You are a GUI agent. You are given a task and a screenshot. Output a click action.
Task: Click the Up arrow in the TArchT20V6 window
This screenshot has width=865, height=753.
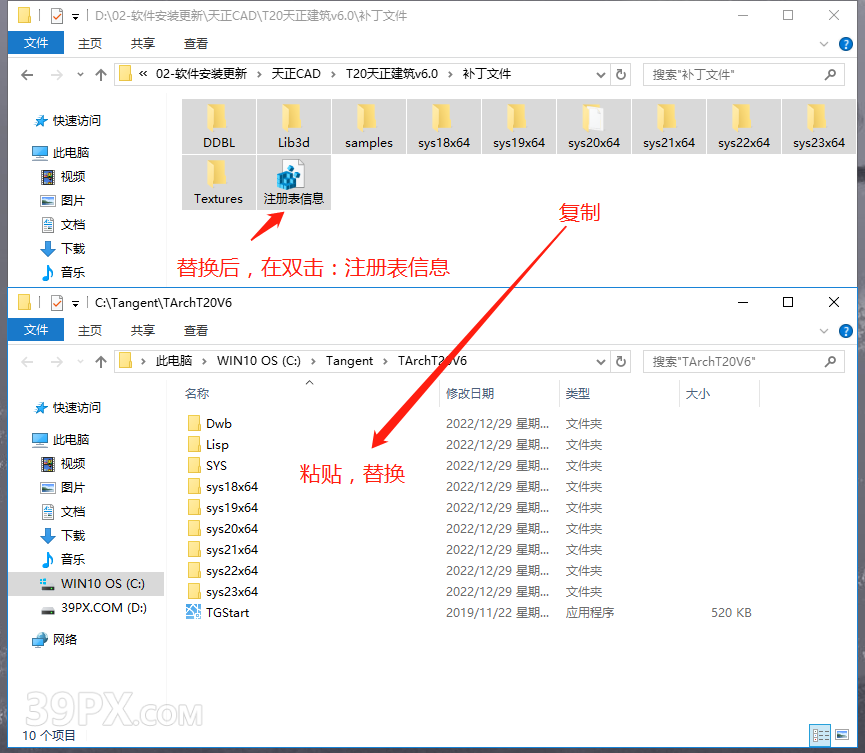click(x=100, y=362)
